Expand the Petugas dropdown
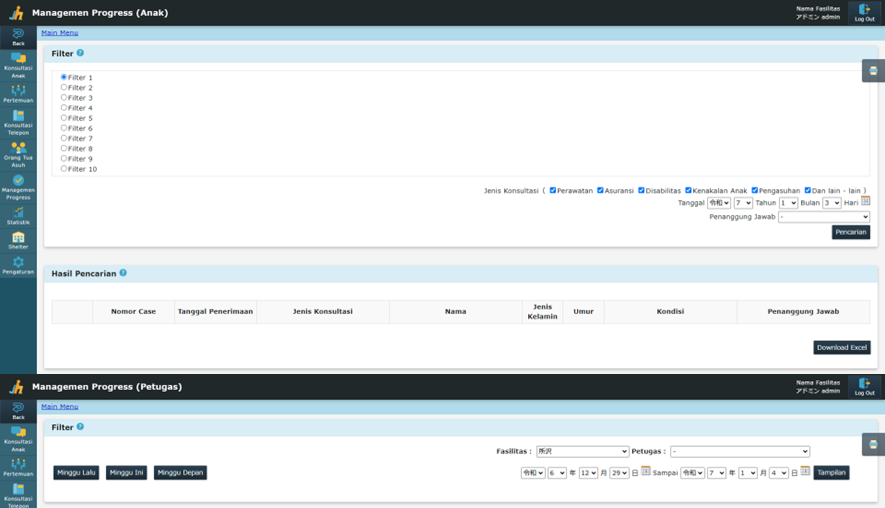Image resolution: width=885 pixels, height=508 pixels. coord(739,452)
